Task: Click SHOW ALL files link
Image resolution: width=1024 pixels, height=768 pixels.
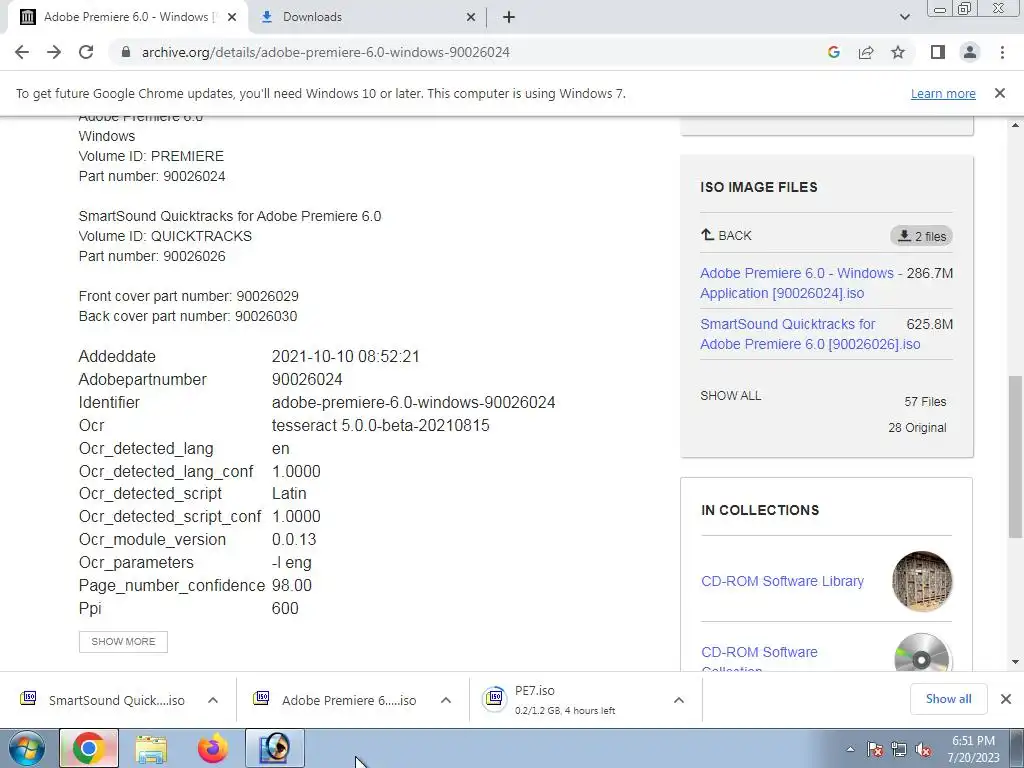Action: [x=731, y=396]
